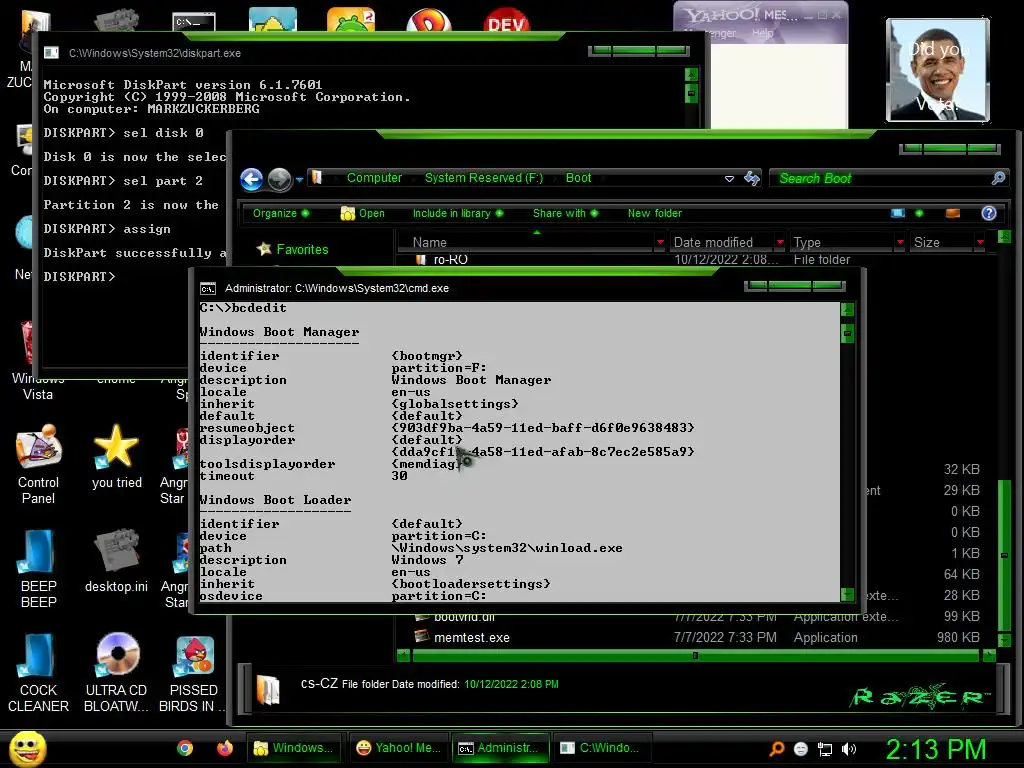Click the change view icon in Explorer
Image resolution: width=1024 pixels, height=768 pixels.
[x=898, y=214]
